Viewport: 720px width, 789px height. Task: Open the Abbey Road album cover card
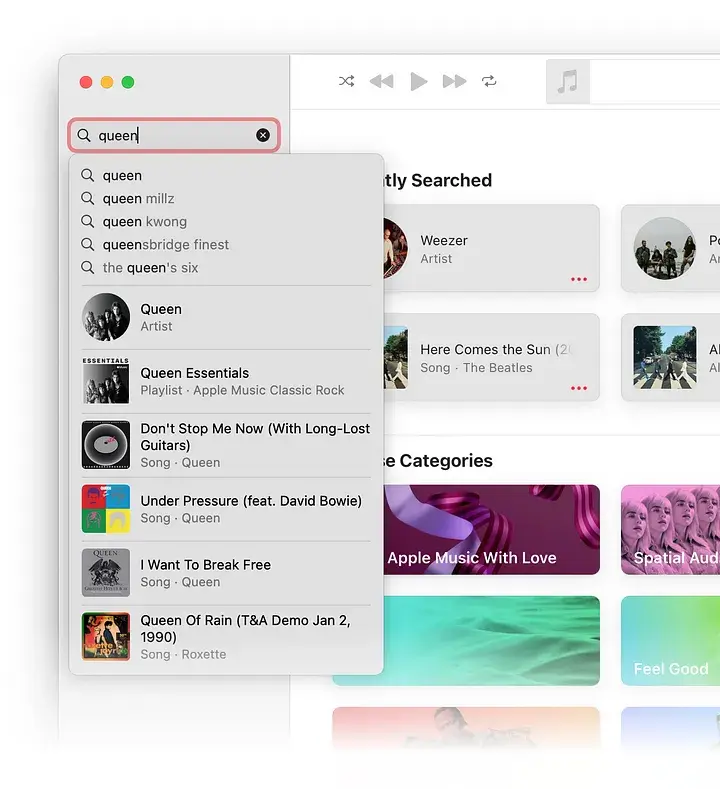coord(671,357)
